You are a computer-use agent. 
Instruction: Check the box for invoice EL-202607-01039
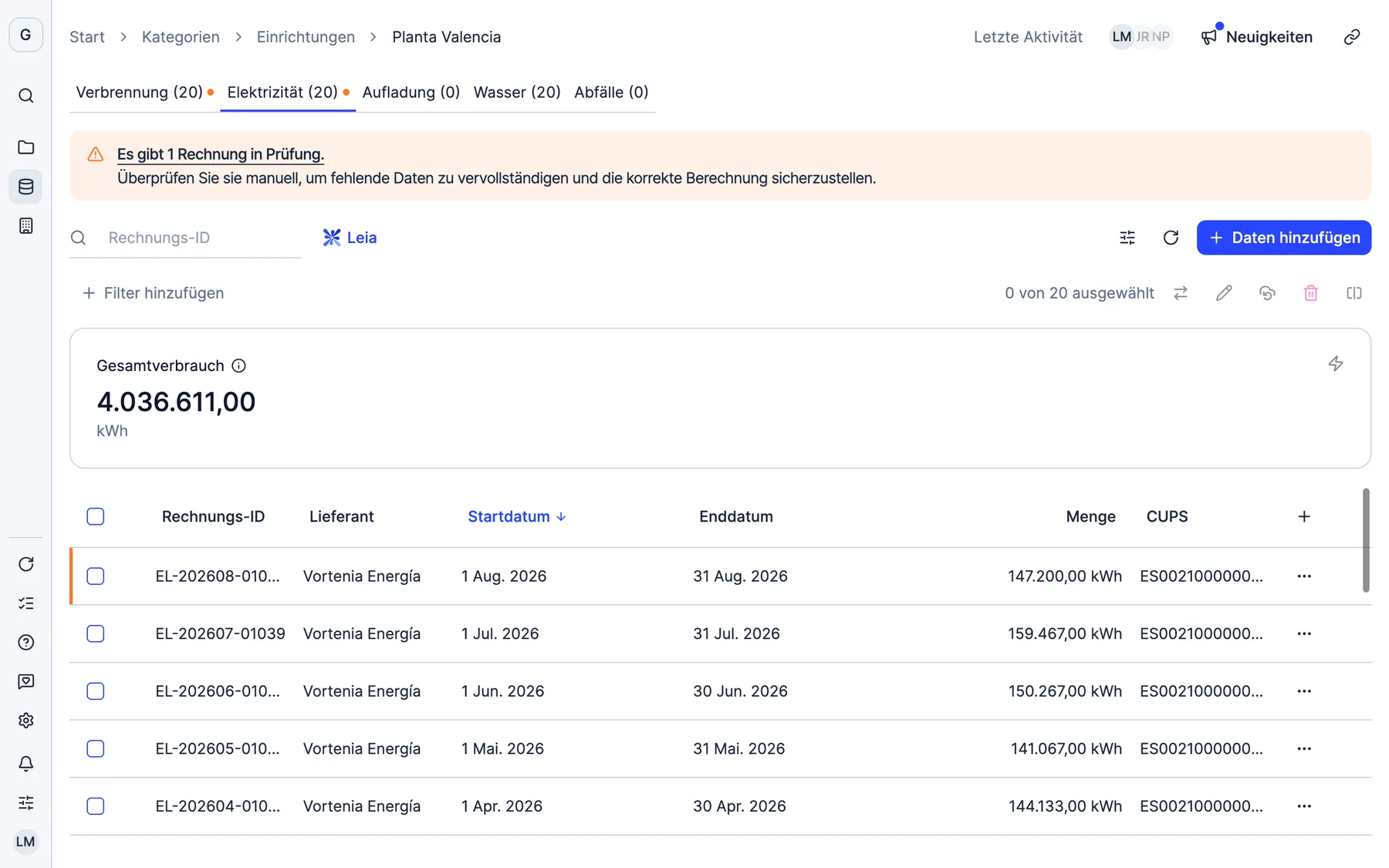(x=96, y=633)
